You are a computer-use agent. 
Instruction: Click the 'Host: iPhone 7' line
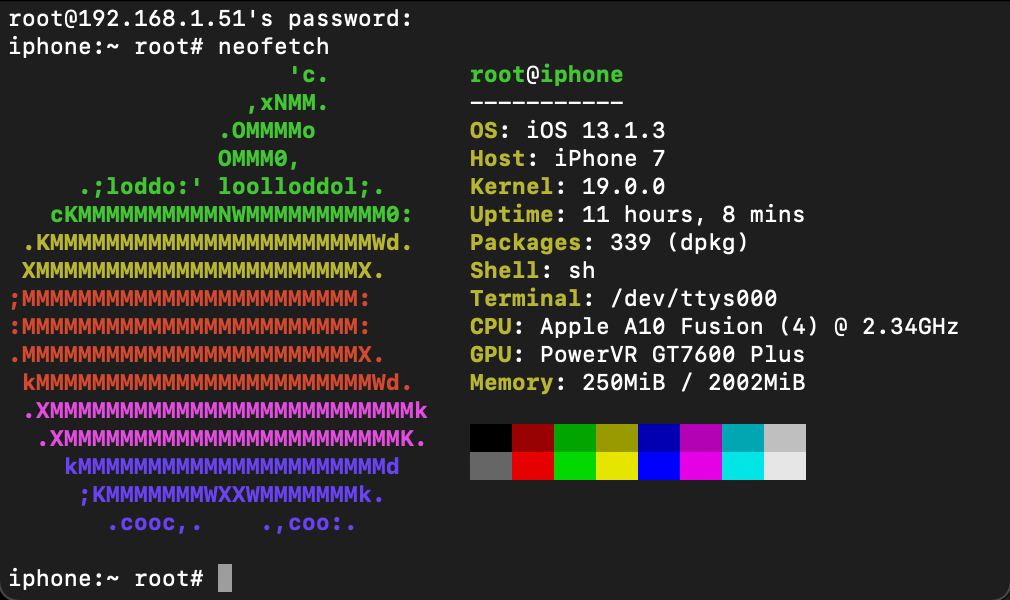tap(567, 159)
